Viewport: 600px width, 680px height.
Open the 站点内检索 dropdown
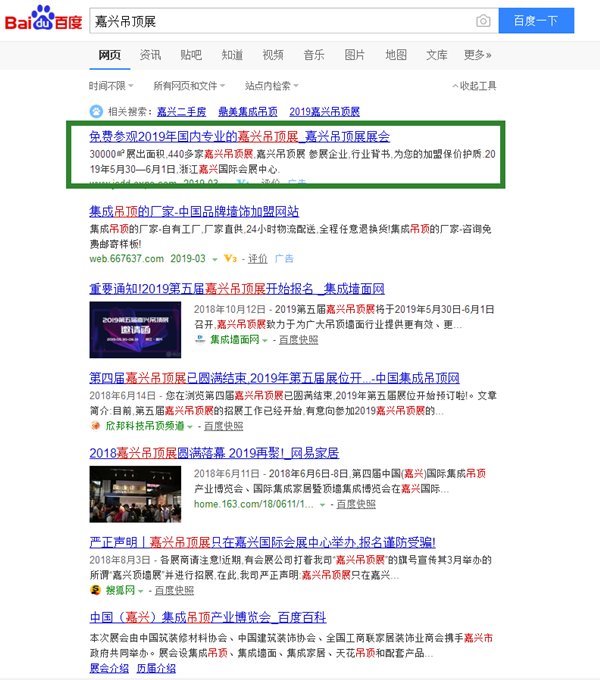pyautogui.click(x=272, y=86)
